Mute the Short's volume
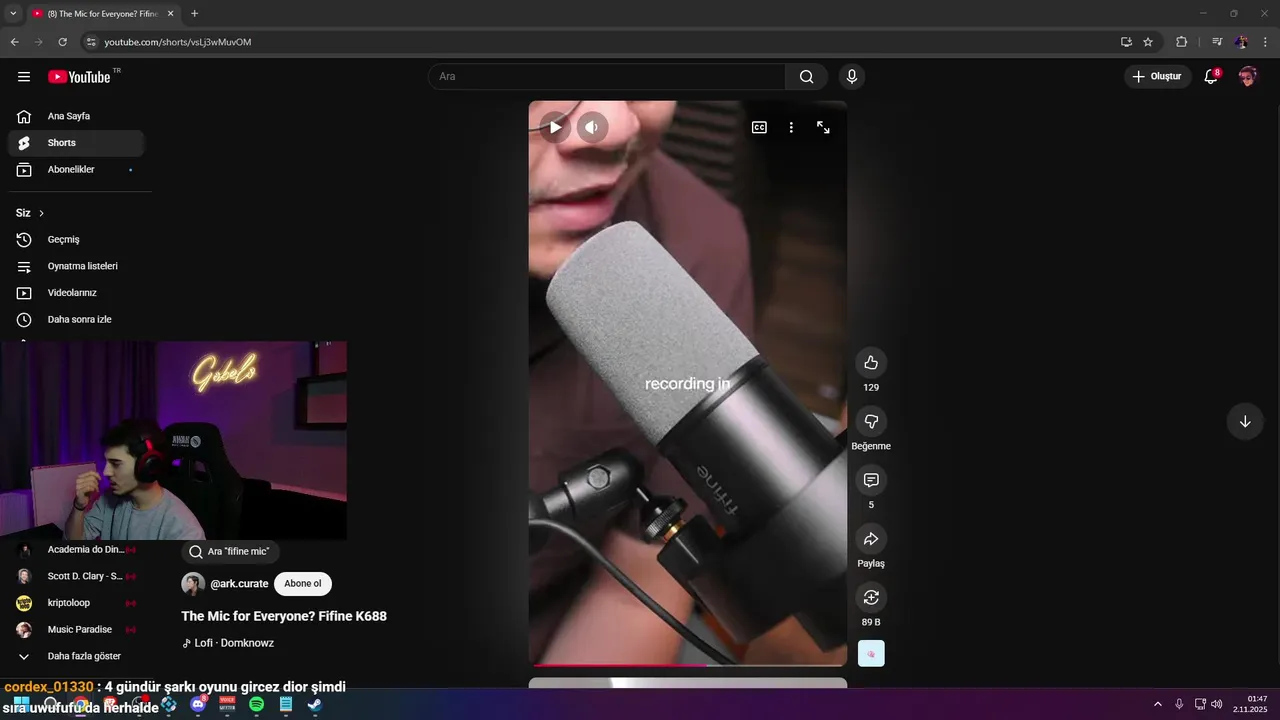The width and height of the screenshot is (1280, 720). point(592,127)
